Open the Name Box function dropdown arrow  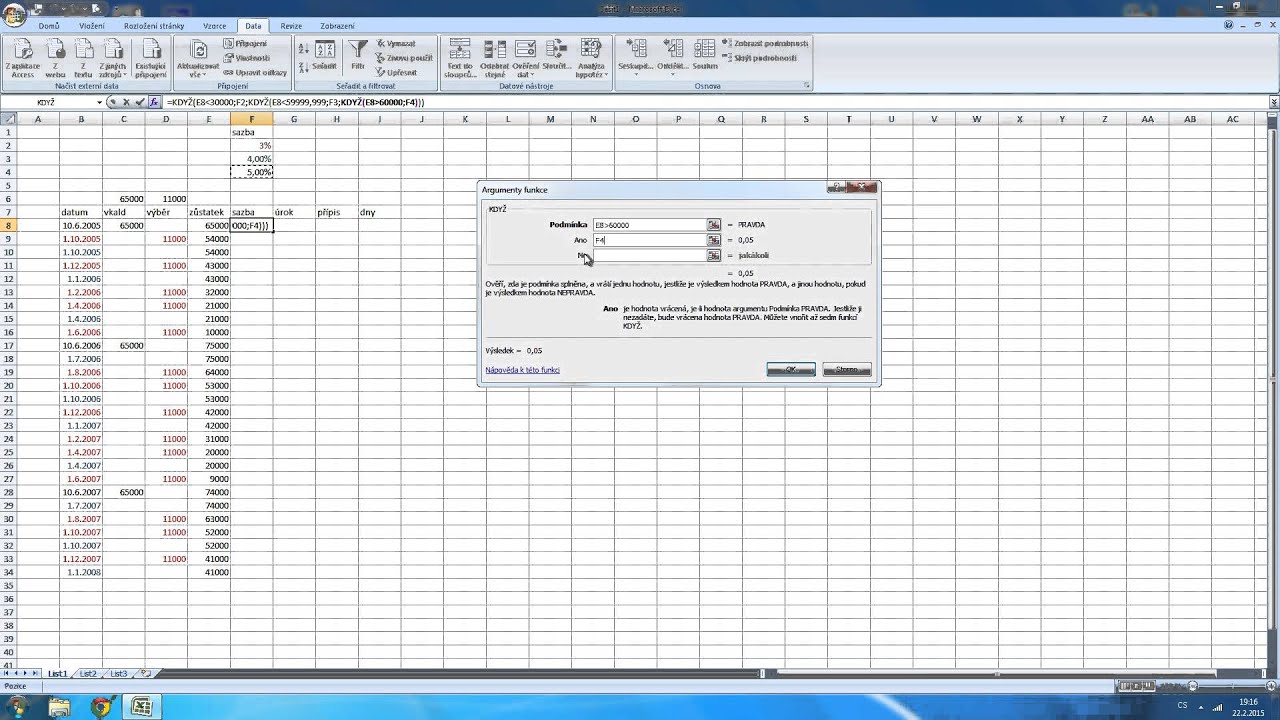pyautogui.click(x=99, y=102)
